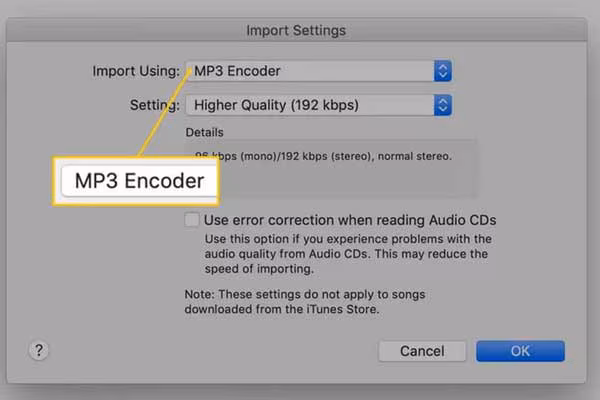Screen dimensions: 600x400
Task: Click the highlighted MP3 Encoder callout box
Action: click(x=133, y=181)
